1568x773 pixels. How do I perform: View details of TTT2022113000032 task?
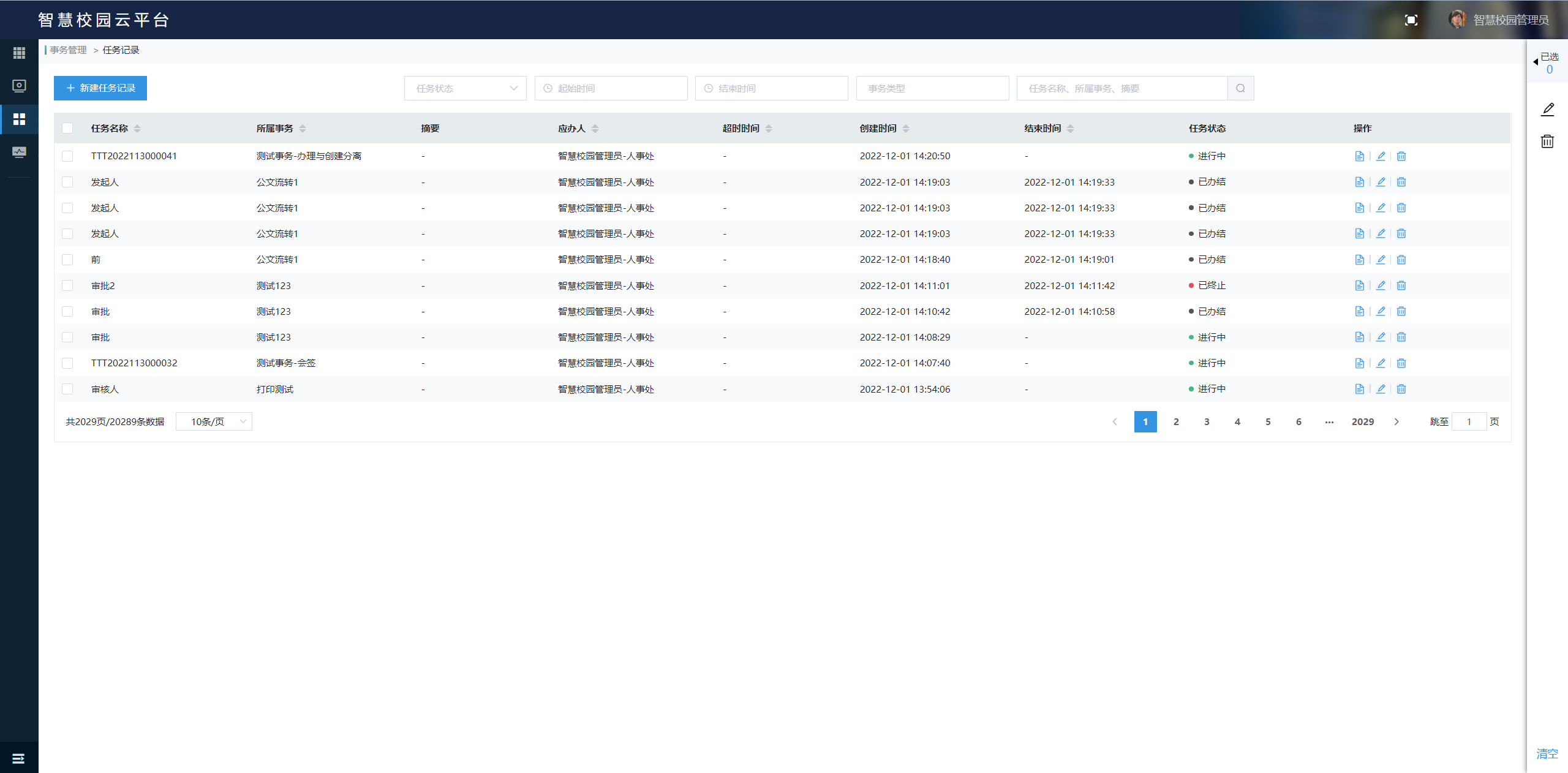click(x=1359, y=363)
